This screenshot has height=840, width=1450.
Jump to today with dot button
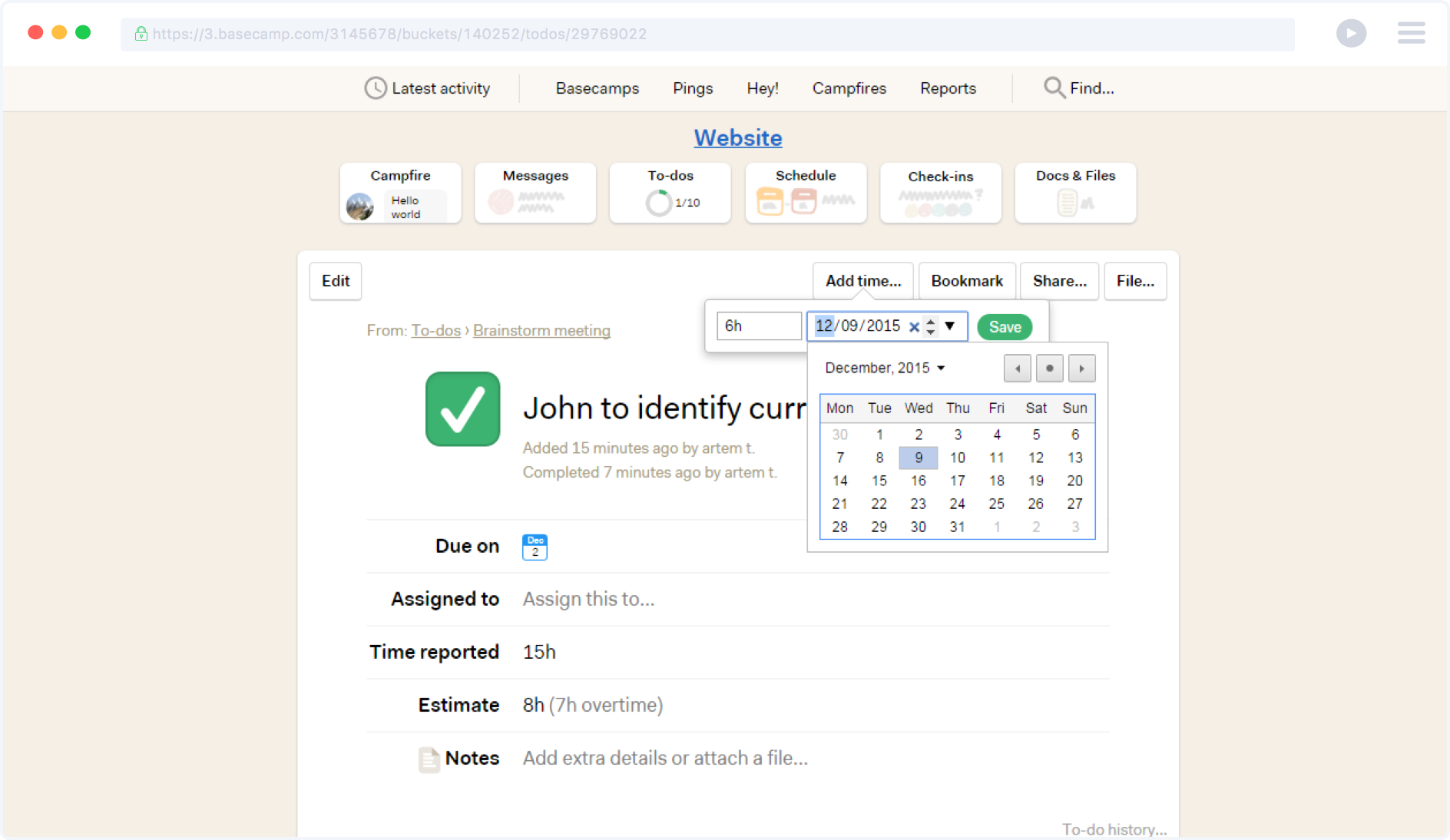coord(1049,369)
